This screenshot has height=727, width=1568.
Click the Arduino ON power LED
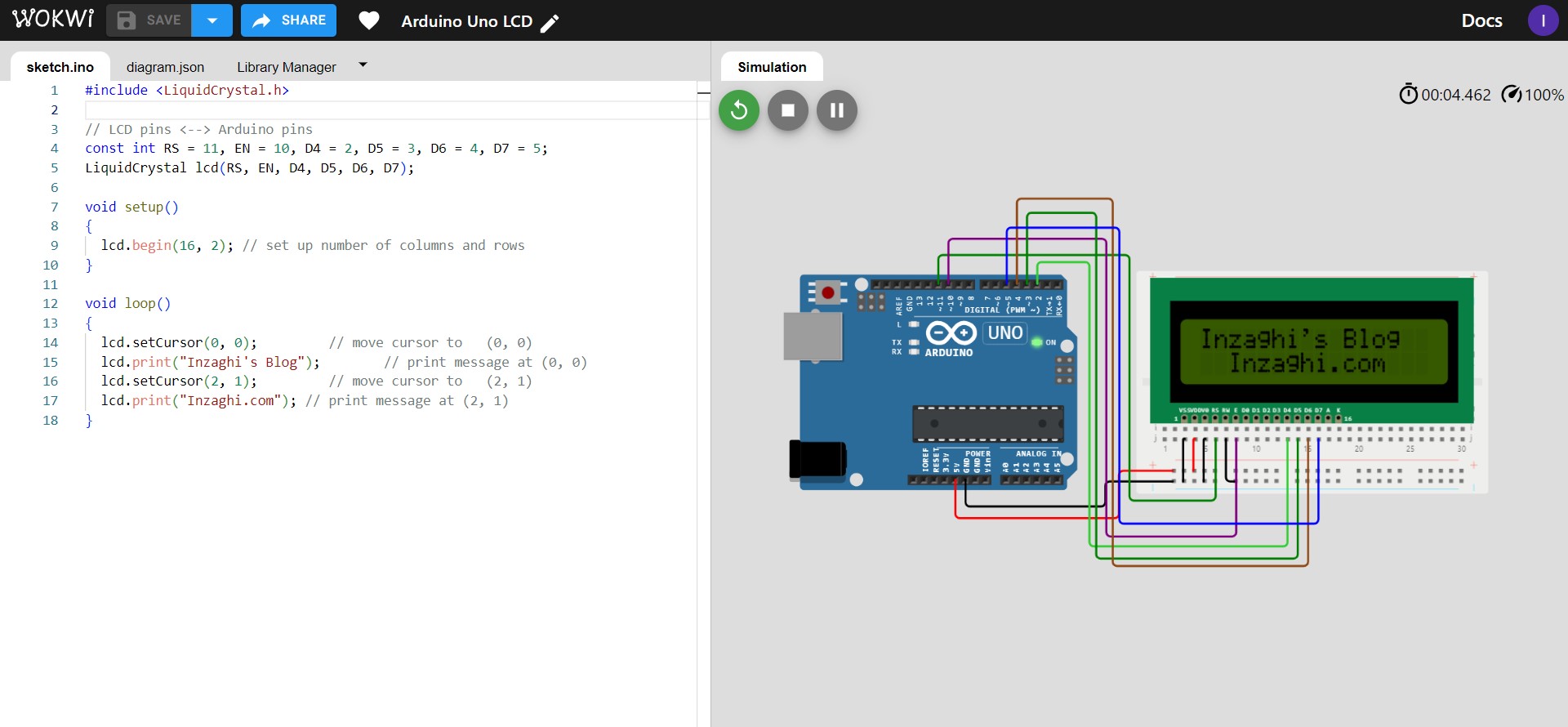[x=1036, y=342]
